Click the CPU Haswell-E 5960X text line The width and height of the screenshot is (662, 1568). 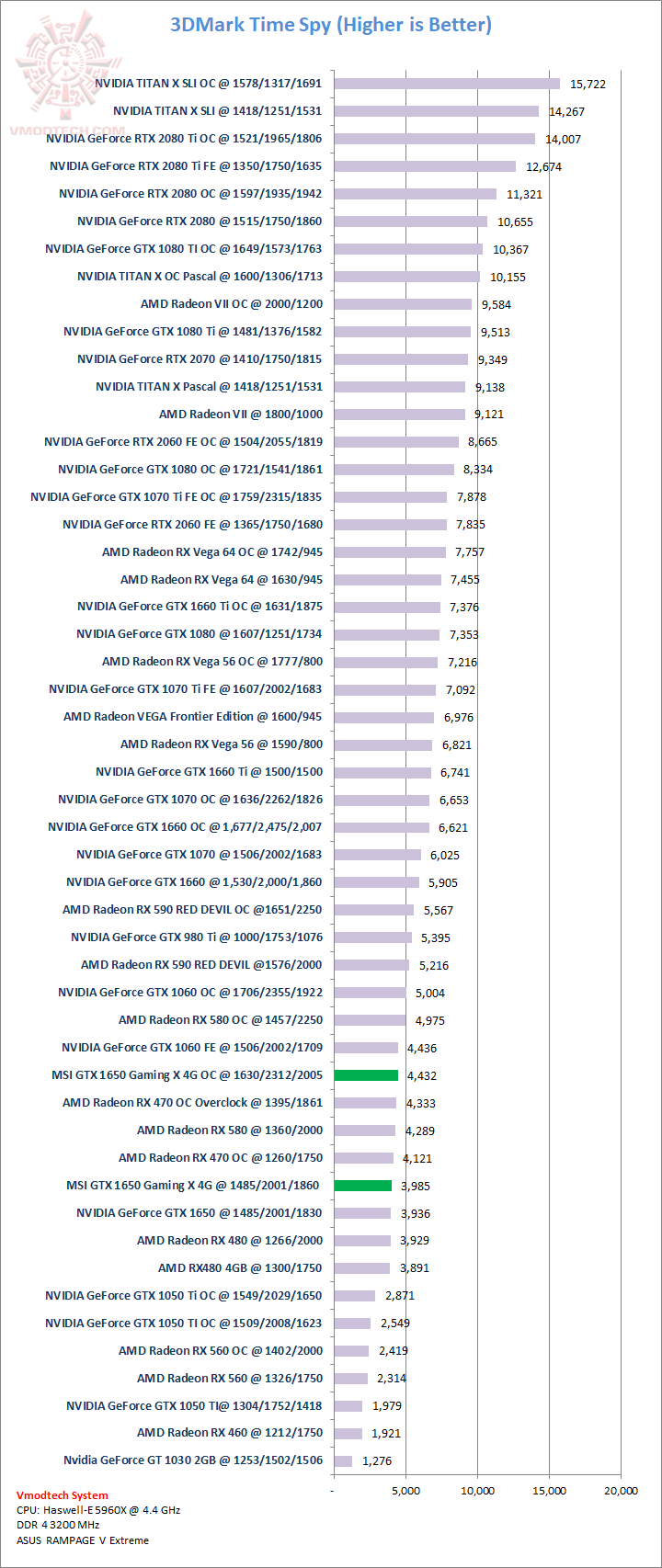tap(98, 1510)
